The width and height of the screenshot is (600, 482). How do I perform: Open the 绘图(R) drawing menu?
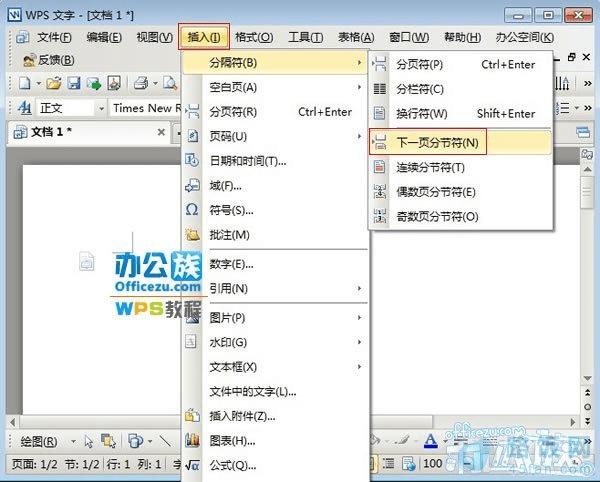[39, 441]
